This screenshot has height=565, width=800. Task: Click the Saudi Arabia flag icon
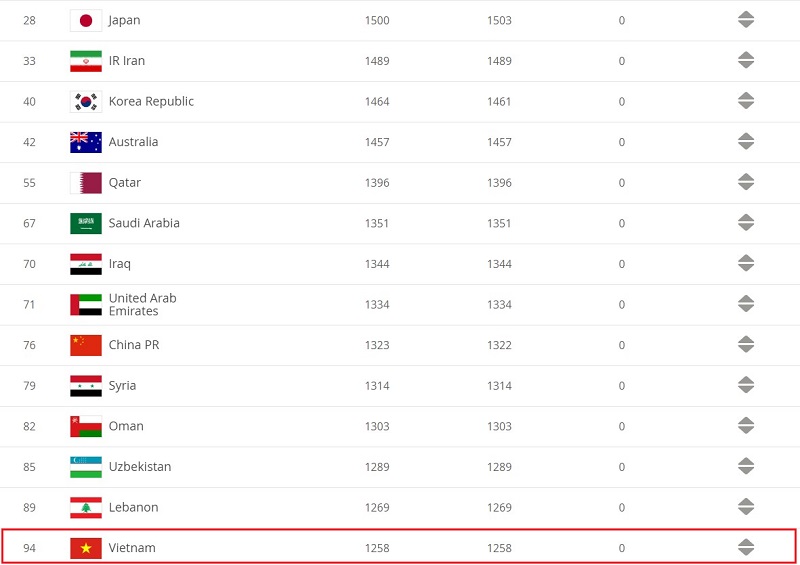[x=86, y=224]
